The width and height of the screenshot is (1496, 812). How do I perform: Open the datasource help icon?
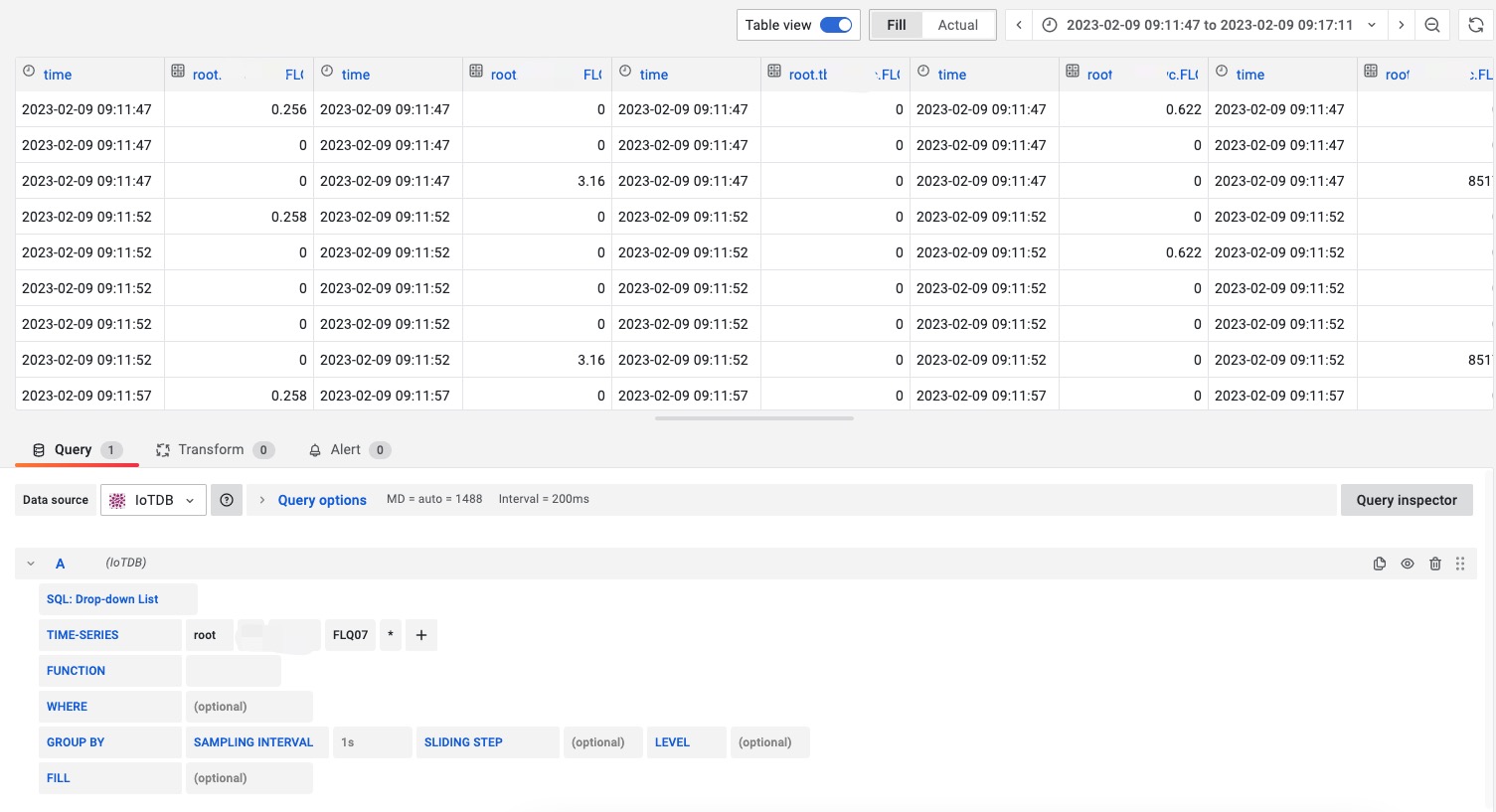[227, 499]
